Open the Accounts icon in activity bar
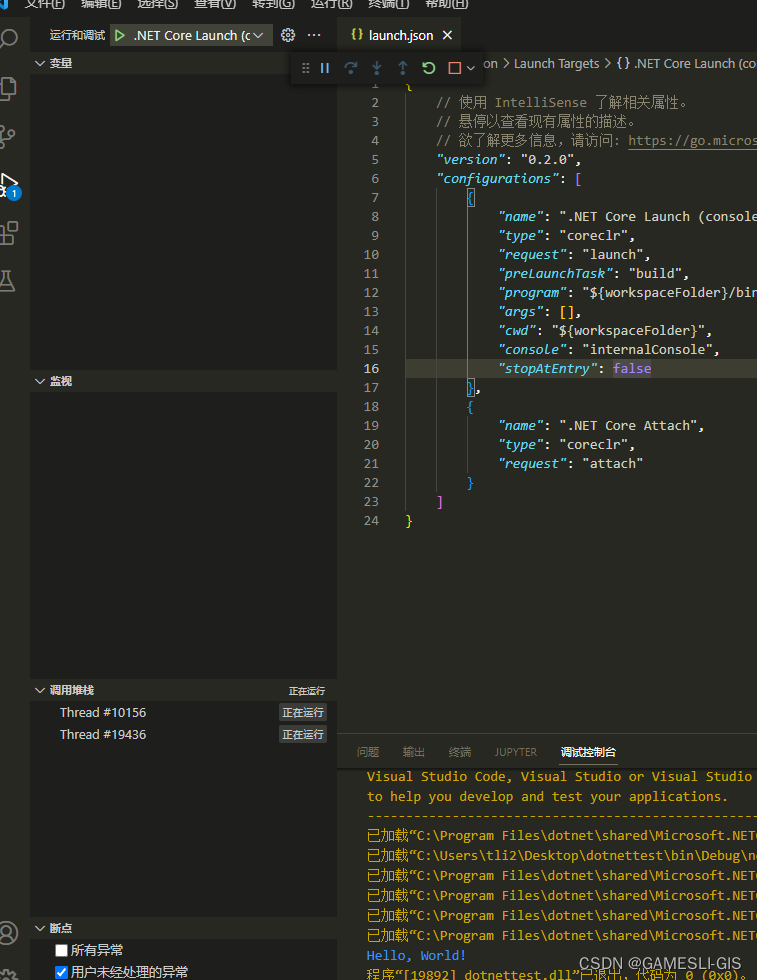The height and width of the screenshot is (980, 757). coord(8,932)
